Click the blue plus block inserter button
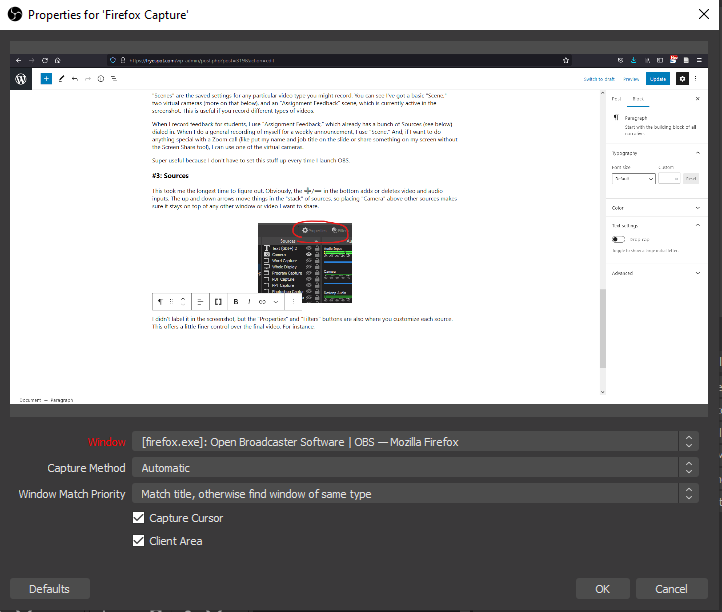The image size is (722, 612). (46, 79)
